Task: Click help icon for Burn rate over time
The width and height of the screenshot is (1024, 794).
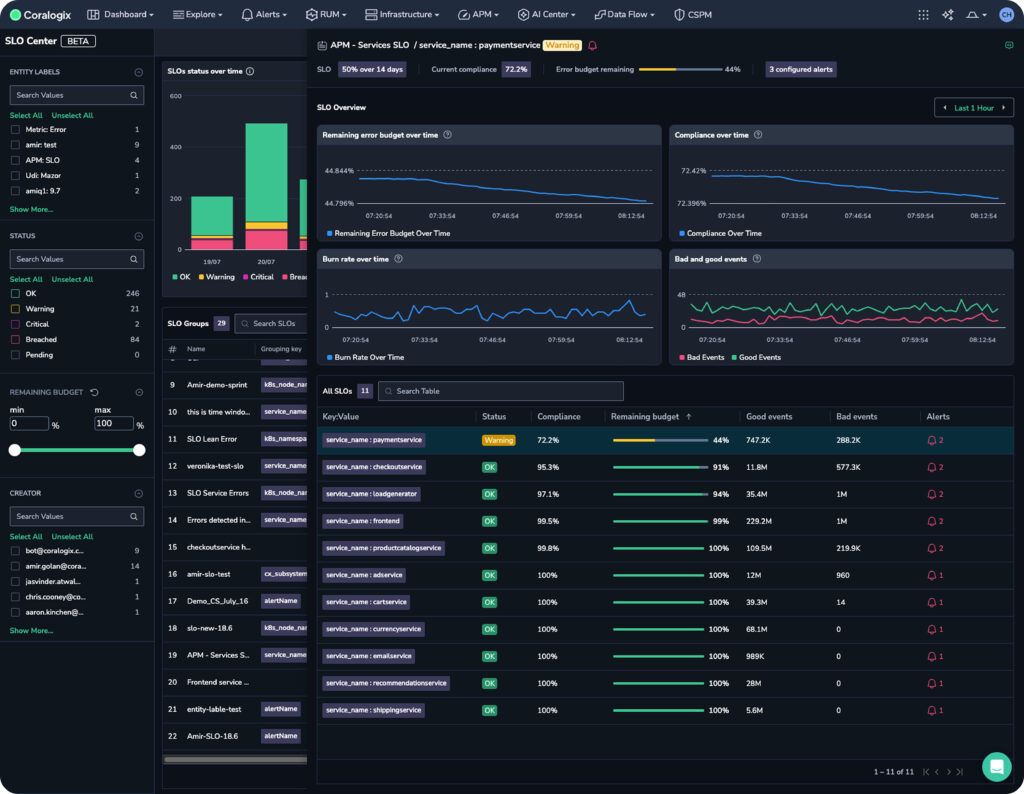Action: click(x=398, y=259)
